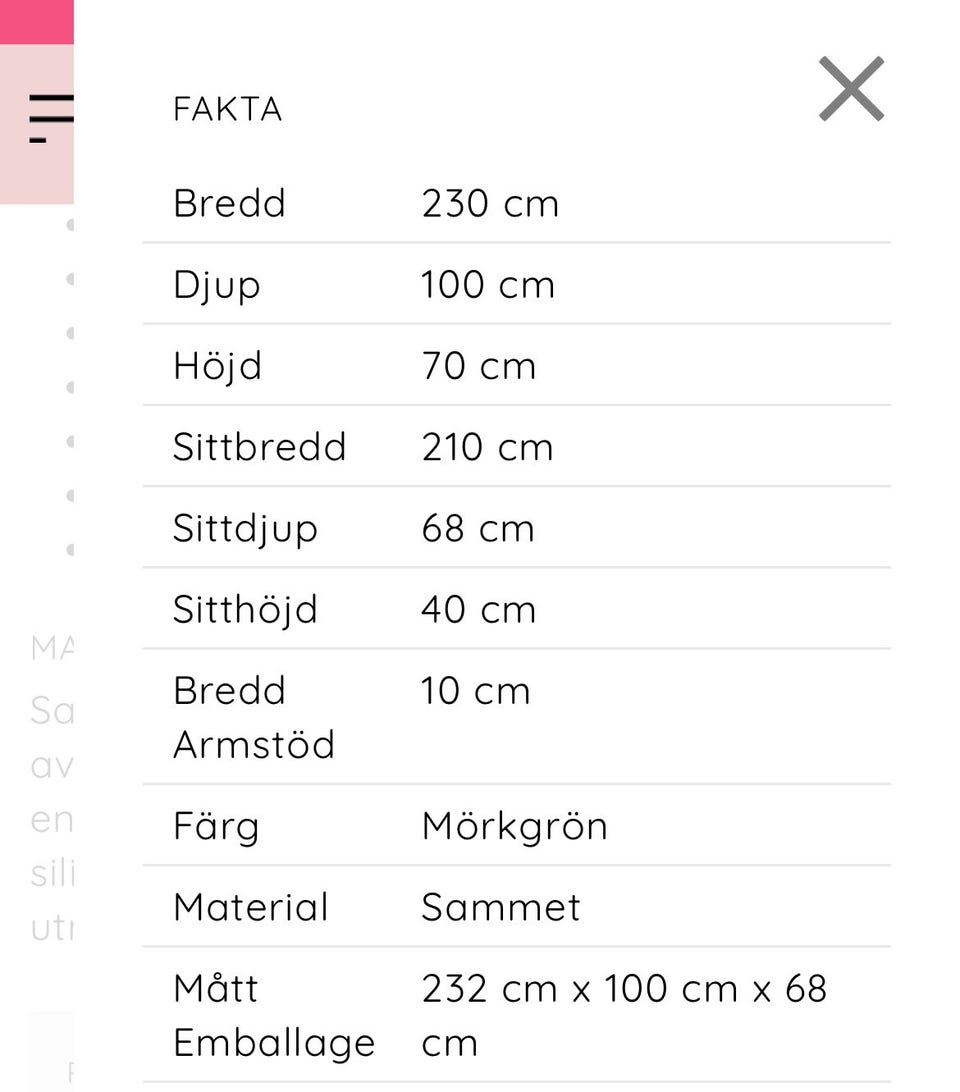The height and width of the screenshot is (1092, 960).
Task: Open the hamburger menu icon
Action: (x=50, y=118)
